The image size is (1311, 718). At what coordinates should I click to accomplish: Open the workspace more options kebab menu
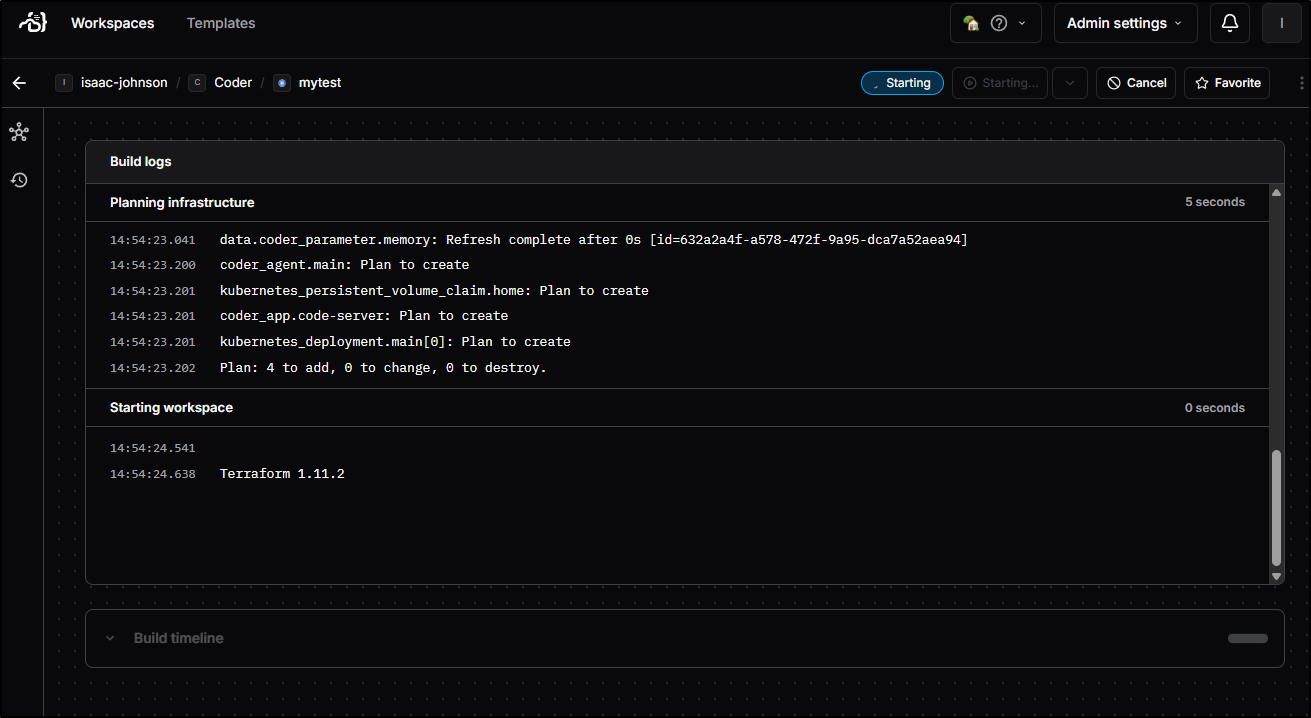(x=1300, y=83)
